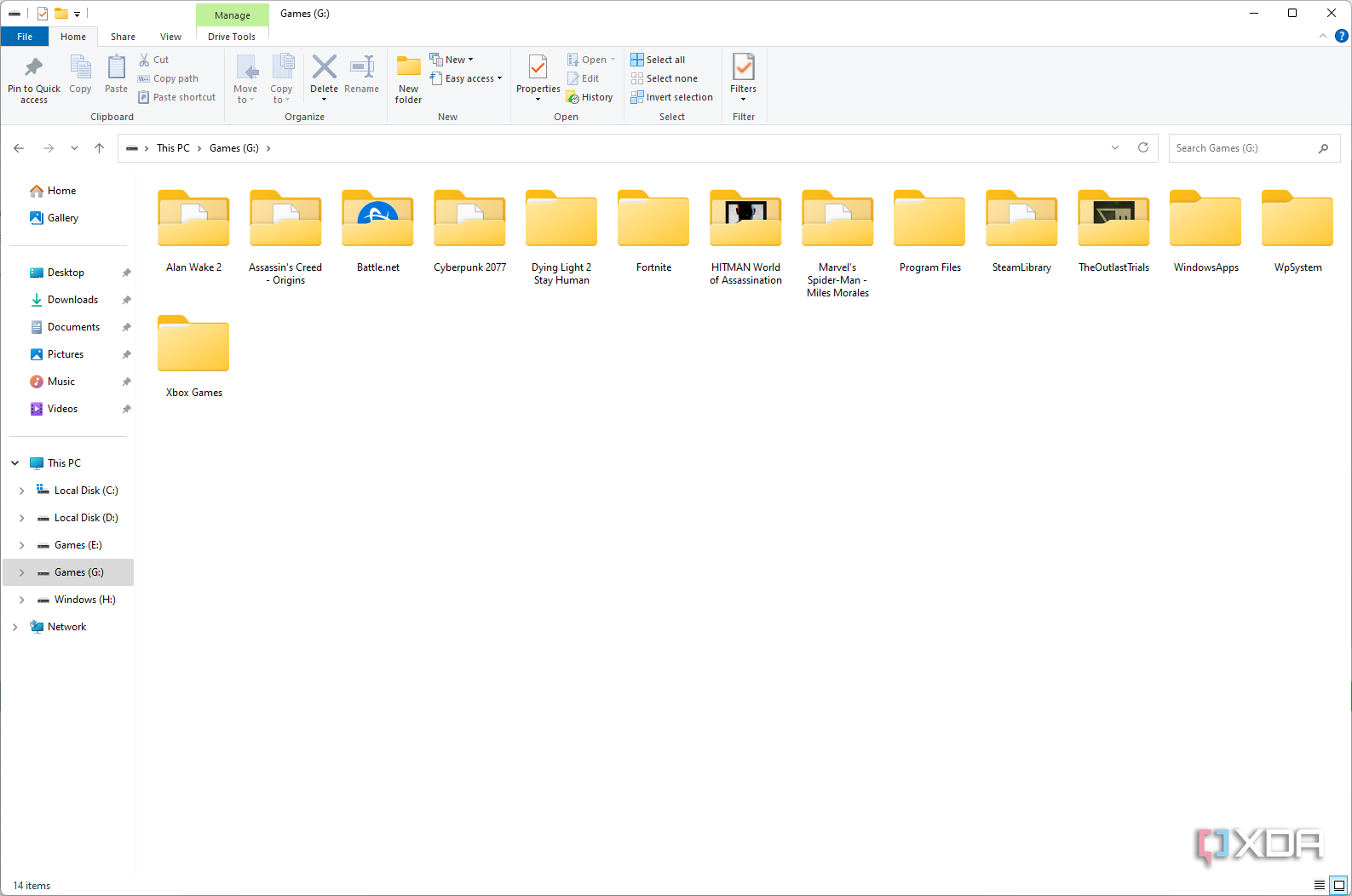Select the Cyberpunk 2077 folder
The height and width of the screenshot is (896, 1352).
tap(470, 231)
